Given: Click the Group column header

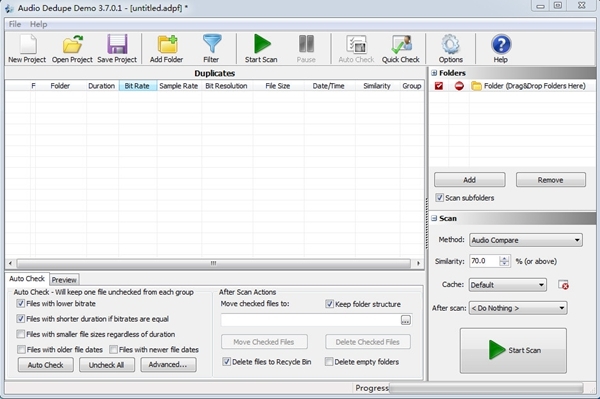Looking at the screenshot, I should (x=412, y=86).
